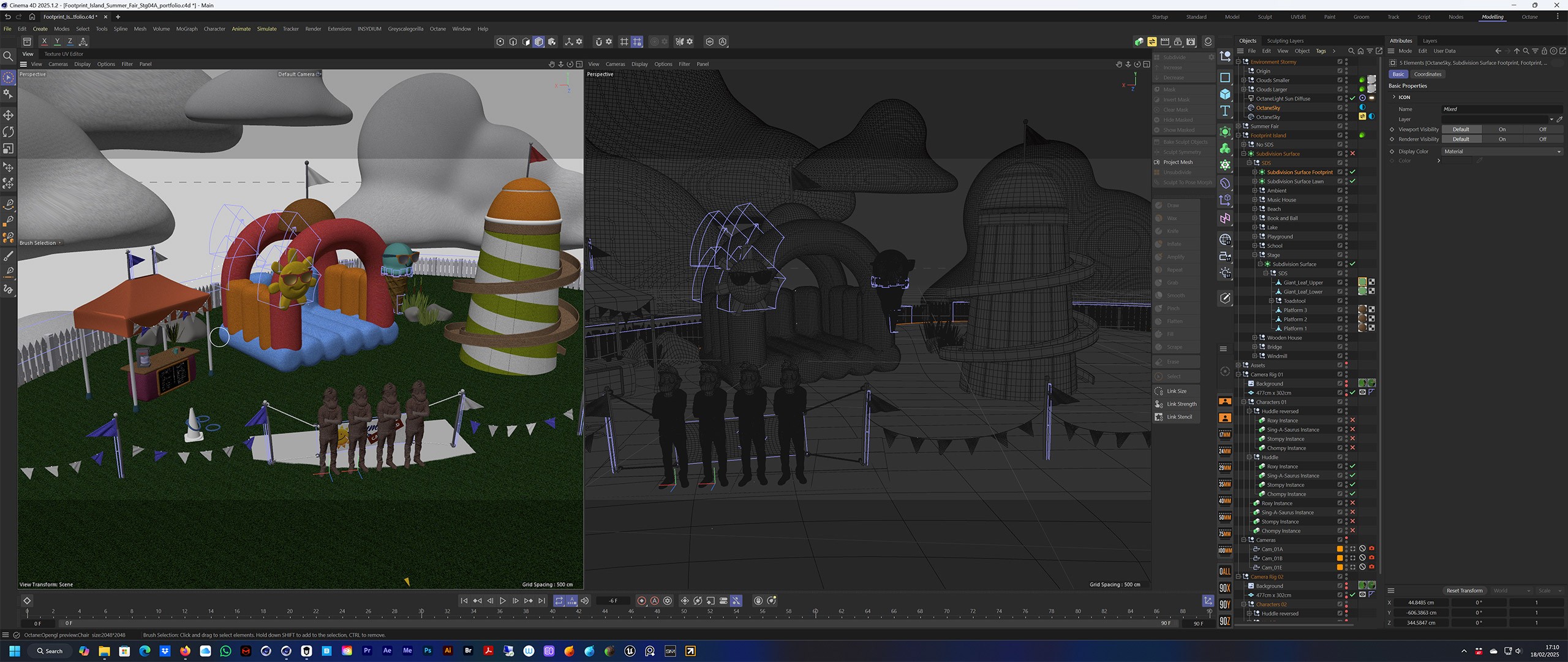Select the Rotate tool in left toolbar
This screenshot has height=662, width=1568.
8,132
